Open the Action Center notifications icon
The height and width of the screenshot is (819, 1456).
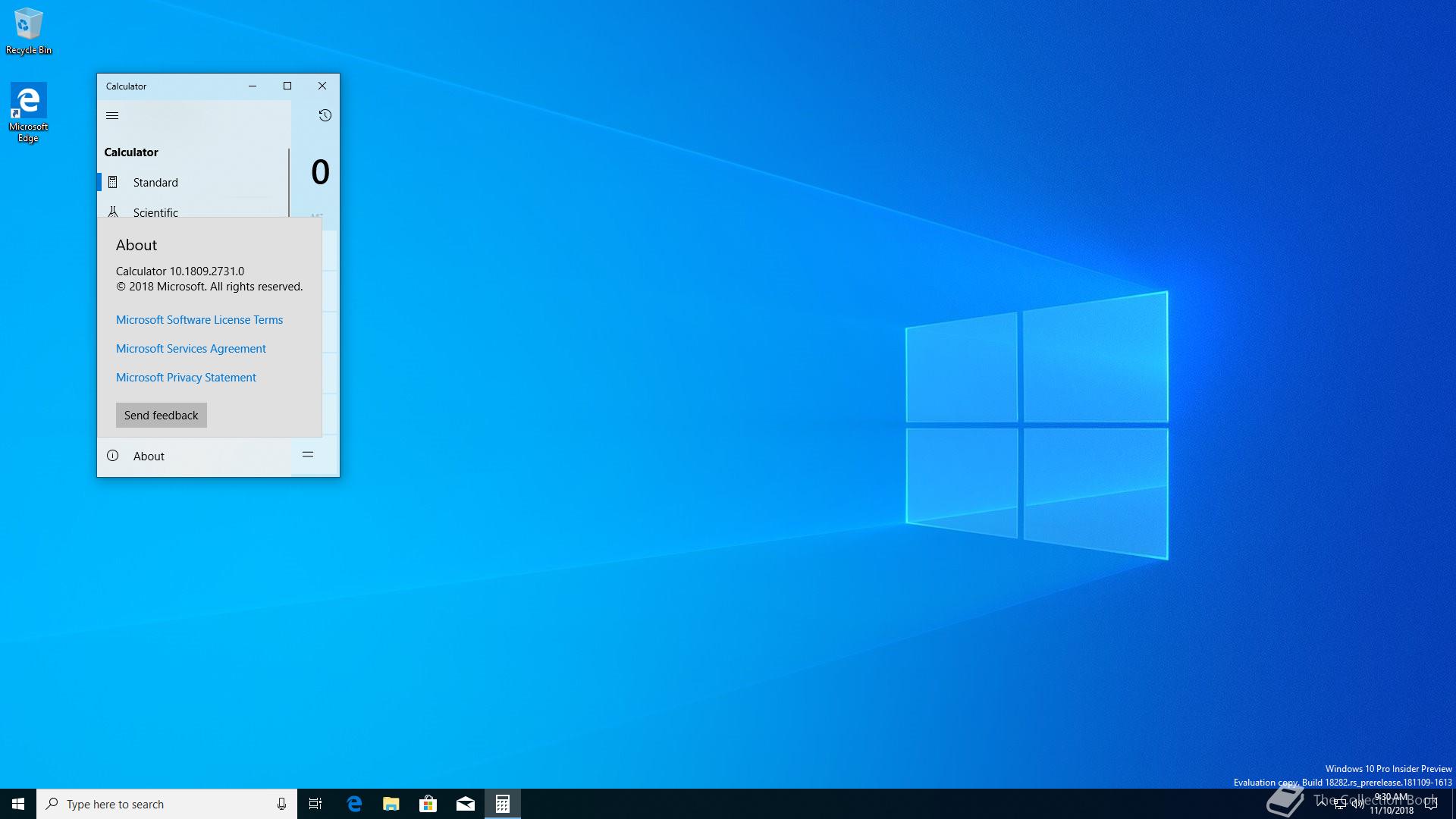point(1431,804)
